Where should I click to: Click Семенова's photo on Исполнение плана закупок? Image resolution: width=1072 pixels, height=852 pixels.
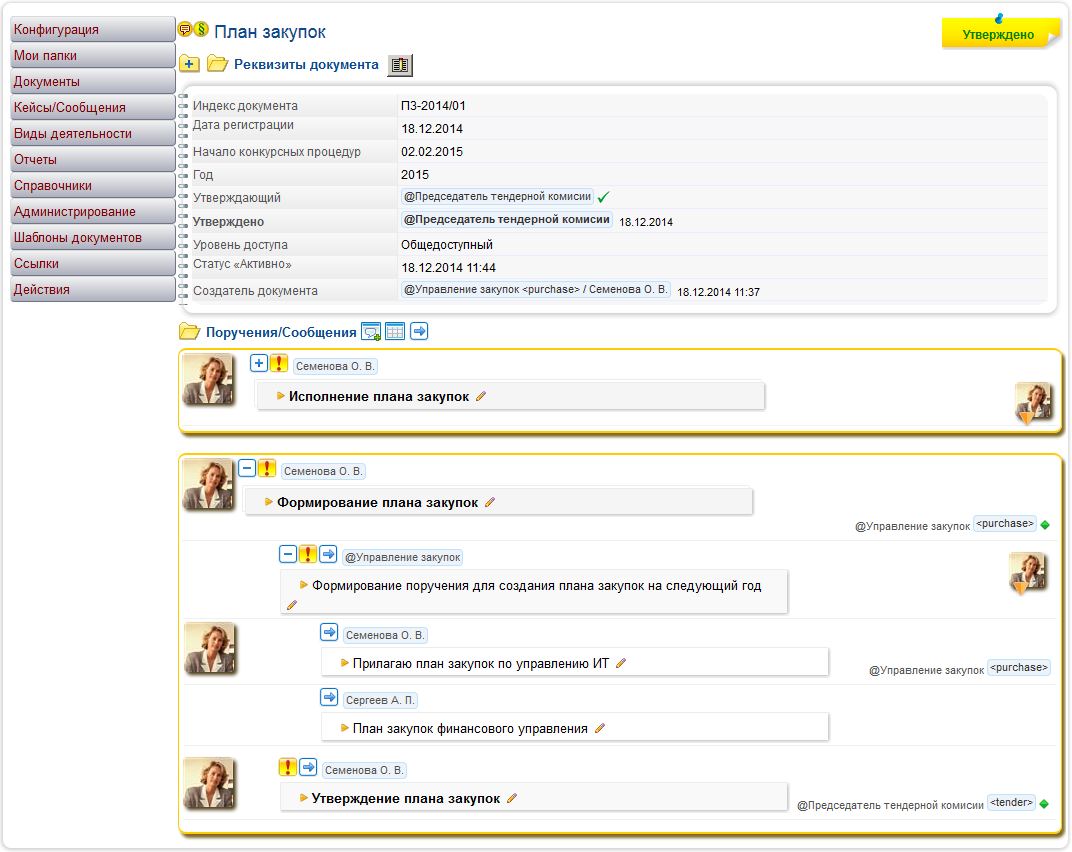coord(209,380)
